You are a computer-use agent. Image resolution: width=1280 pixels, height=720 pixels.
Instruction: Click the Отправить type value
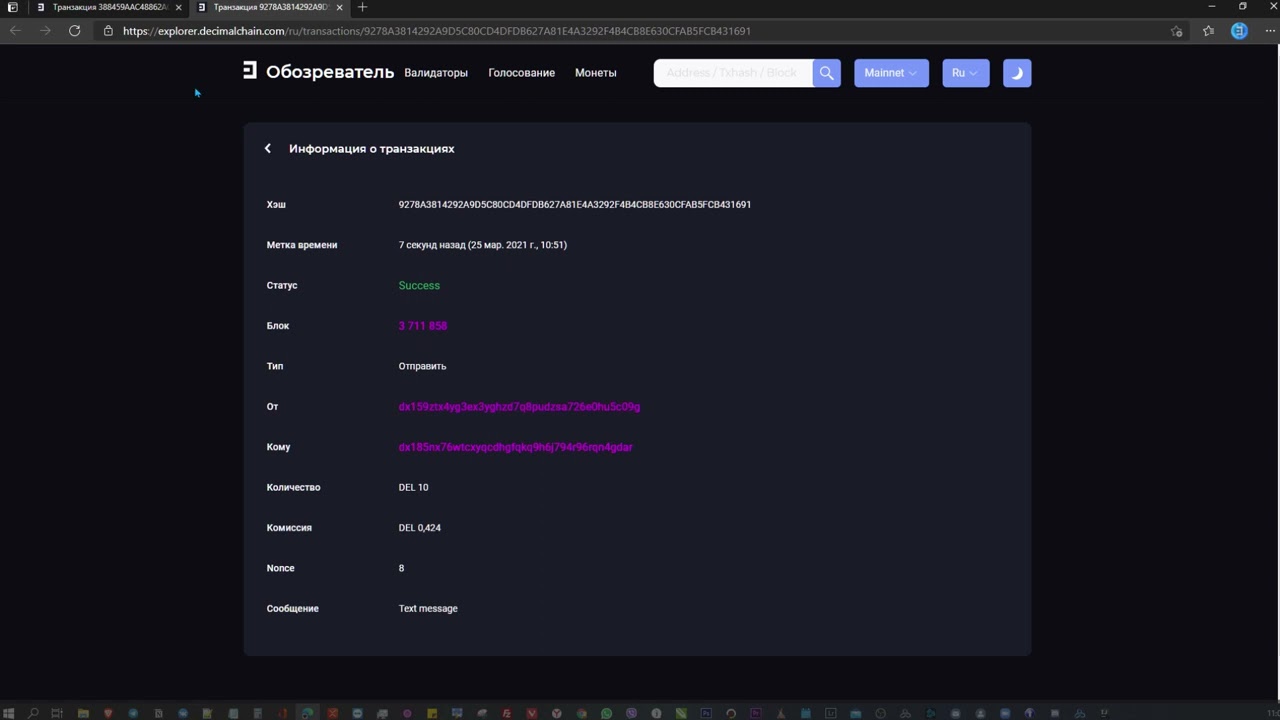(x=422, y=366)
